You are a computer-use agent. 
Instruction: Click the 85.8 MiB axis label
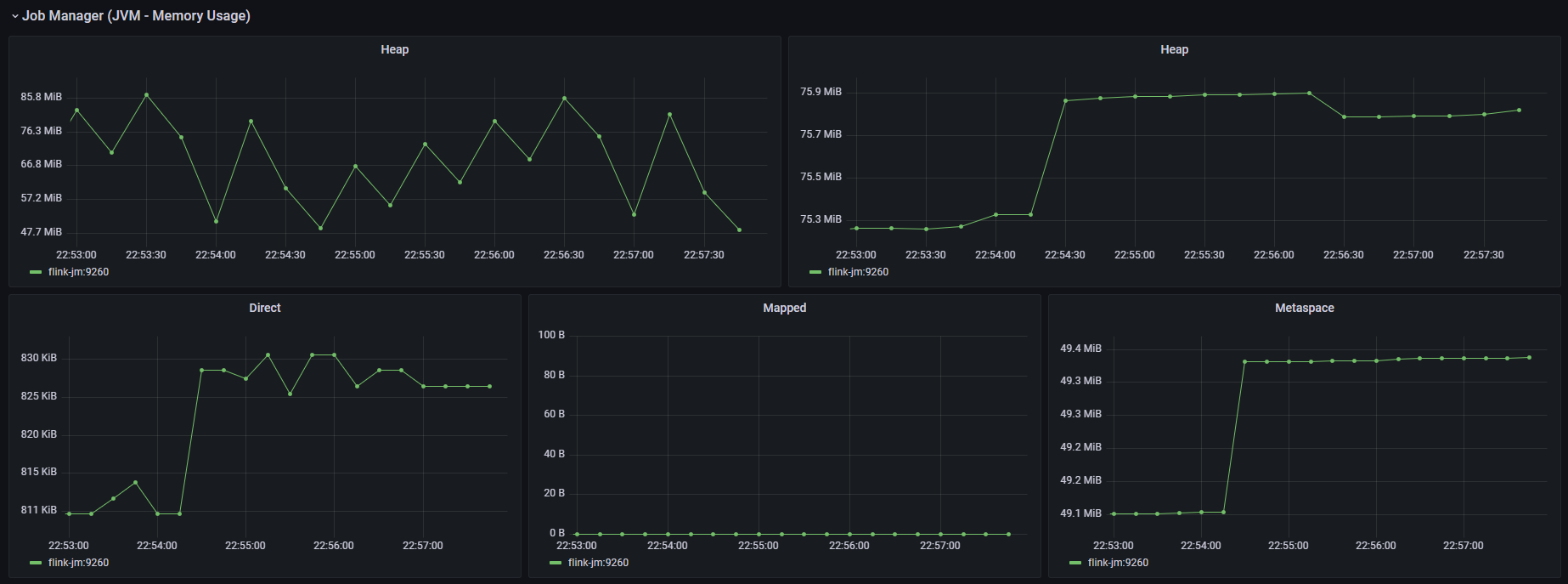tap(42, 97)
